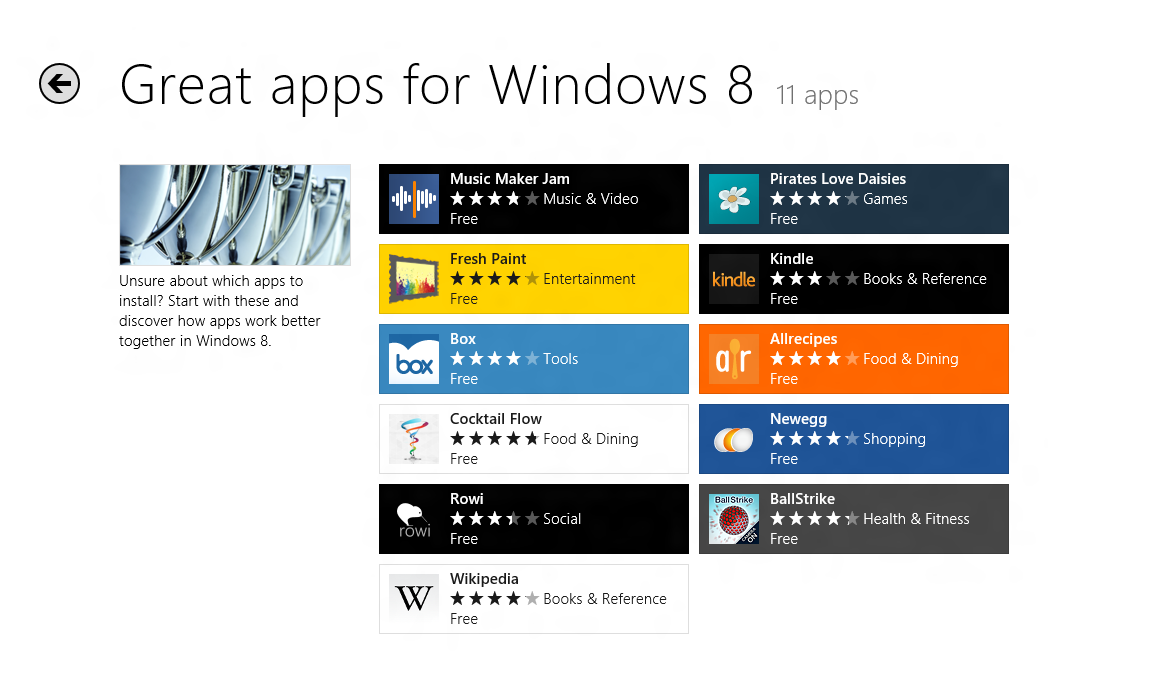Click the star rating on Kindle tile

[x=815, y=279]
